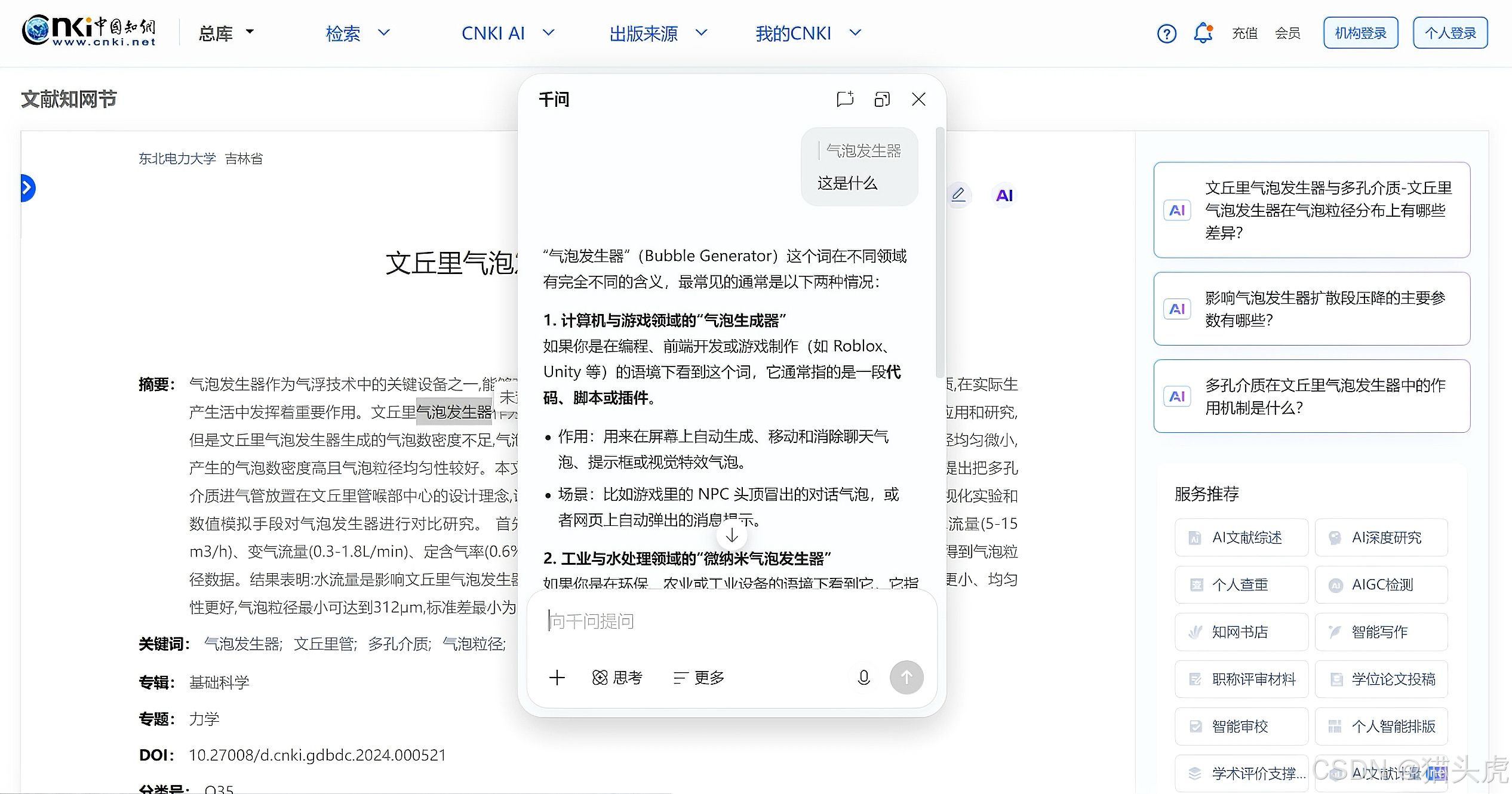
Task: Open the 智能写作 service
Action: [1381, 632]
